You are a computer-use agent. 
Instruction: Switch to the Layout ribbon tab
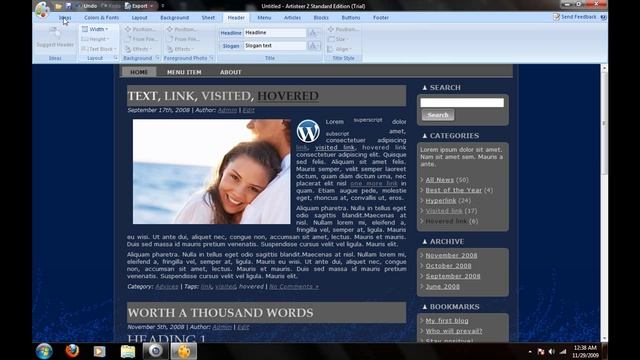[139, 18]
